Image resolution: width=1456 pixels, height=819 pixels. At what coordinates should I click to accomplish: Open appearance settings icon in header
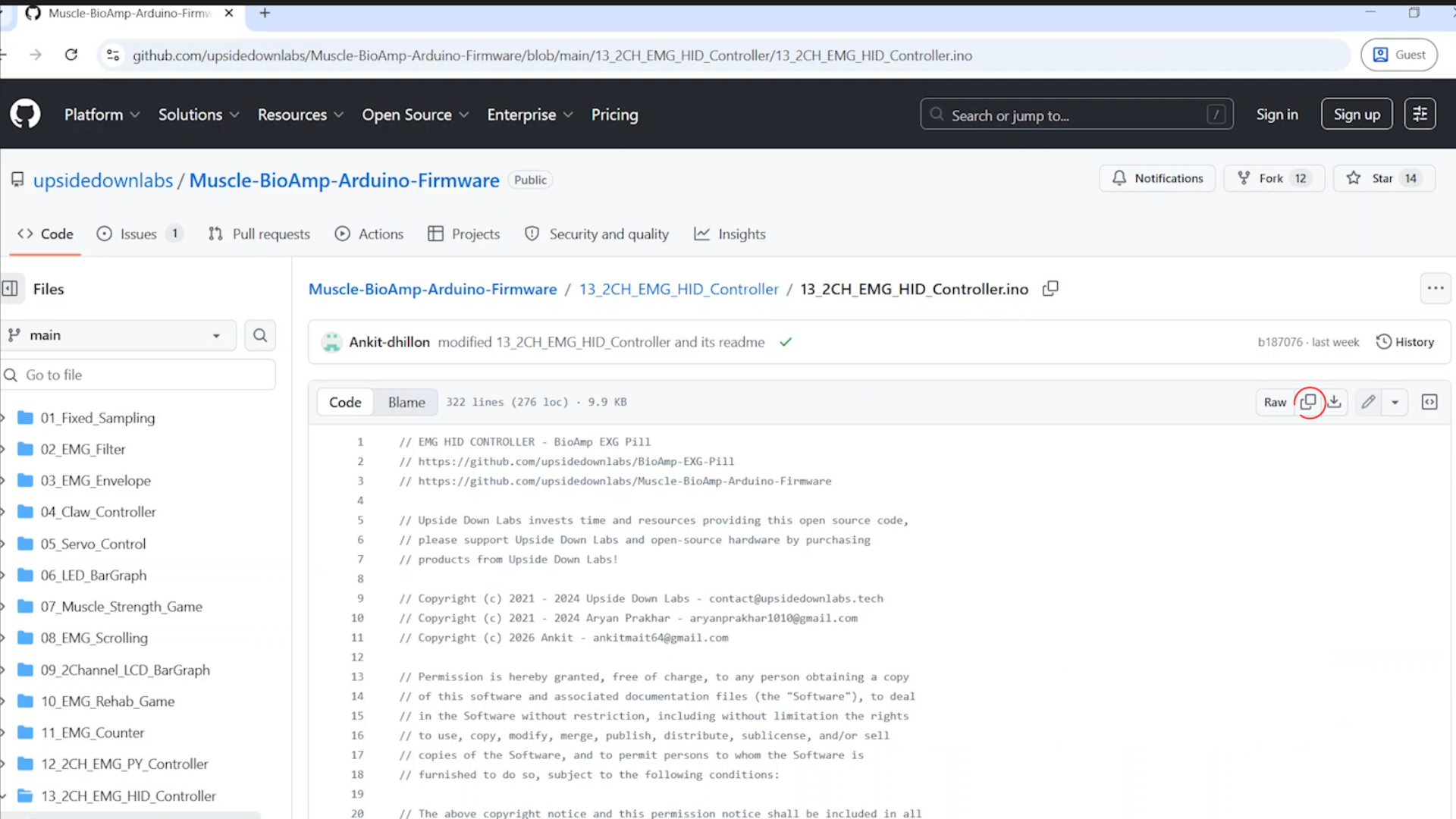[1420, 115]
